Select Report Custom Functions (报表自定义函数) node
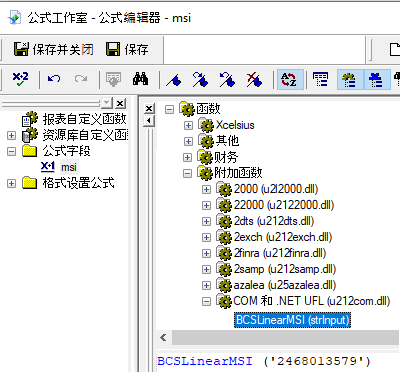This screenshot has height=372, width=400. (84, 119)
